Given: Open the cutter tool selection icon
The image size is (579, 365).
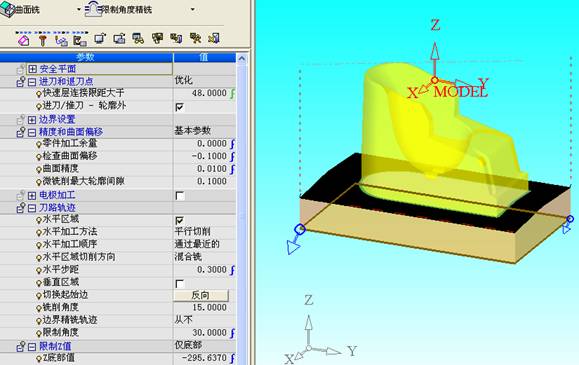Looking at the screenshot, I should (43, 40).
